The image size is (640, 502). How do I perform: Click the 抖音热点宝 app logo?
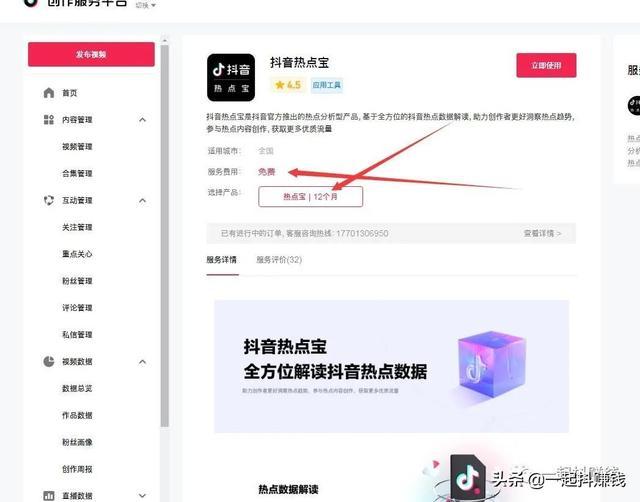pos(231,78)
